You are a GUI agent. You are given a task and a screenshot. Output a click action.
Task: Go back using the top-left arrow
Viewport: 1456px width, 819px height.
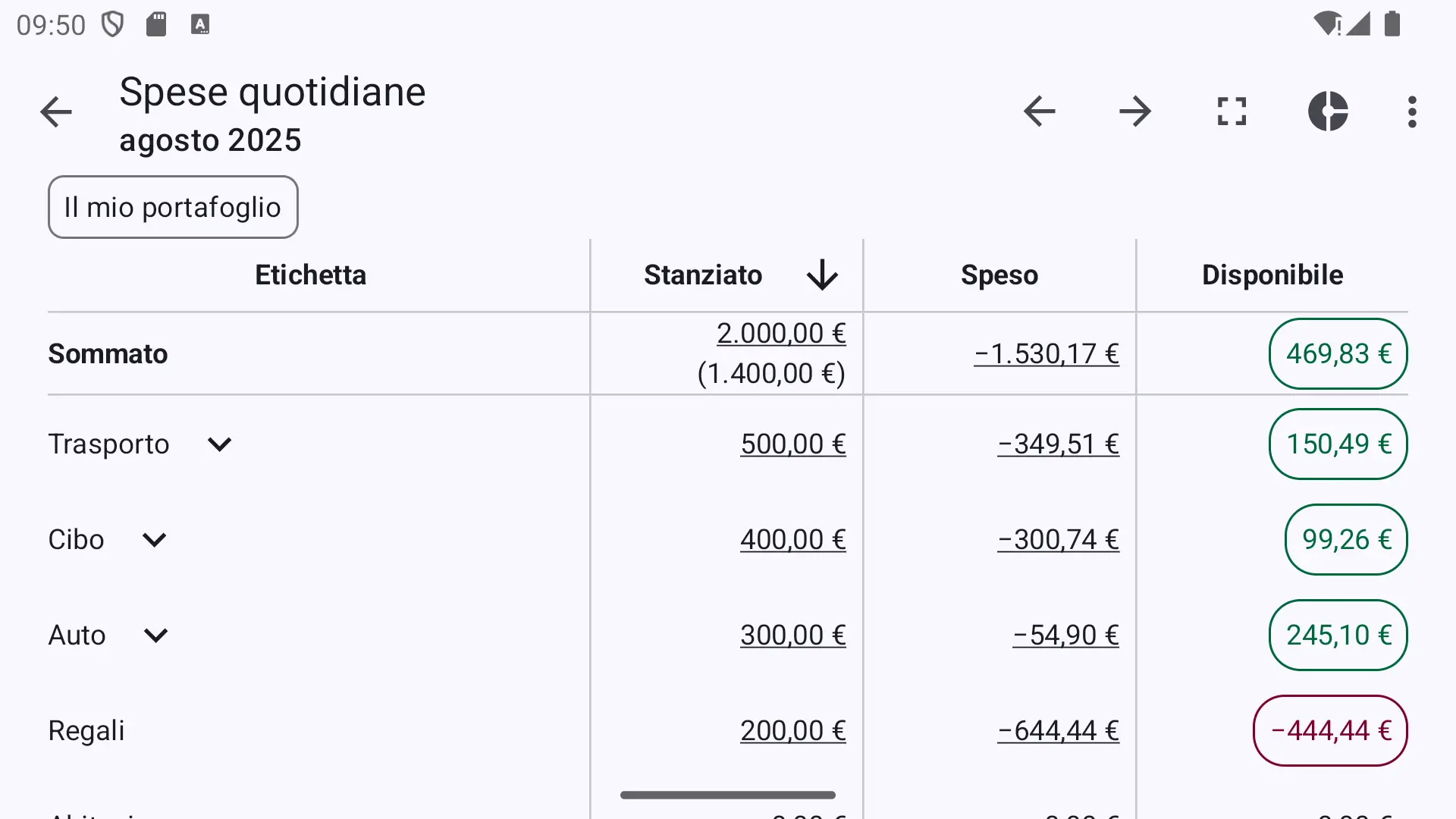(56, 112)
